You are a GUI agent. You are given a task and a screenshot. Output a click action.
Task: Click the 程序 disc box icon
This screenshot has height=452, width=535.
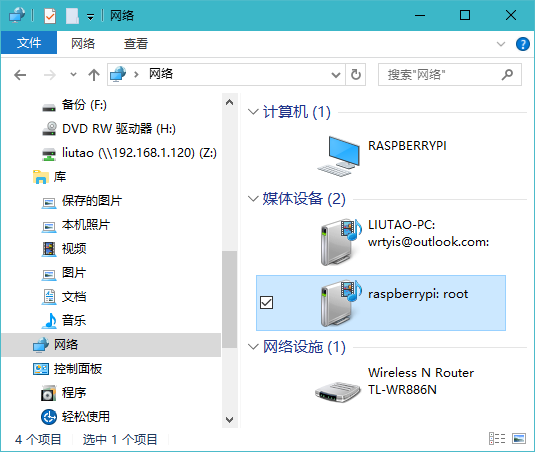click(48, 393)
